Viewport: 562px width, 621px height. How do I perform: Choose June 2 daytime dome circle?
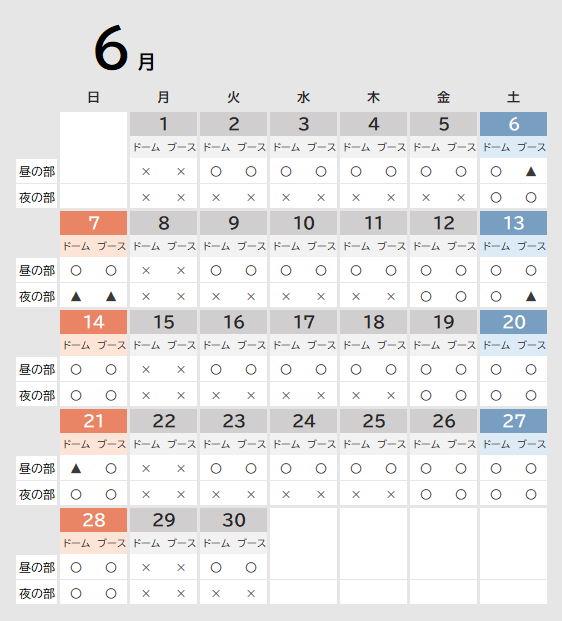(x=216, y=171)
